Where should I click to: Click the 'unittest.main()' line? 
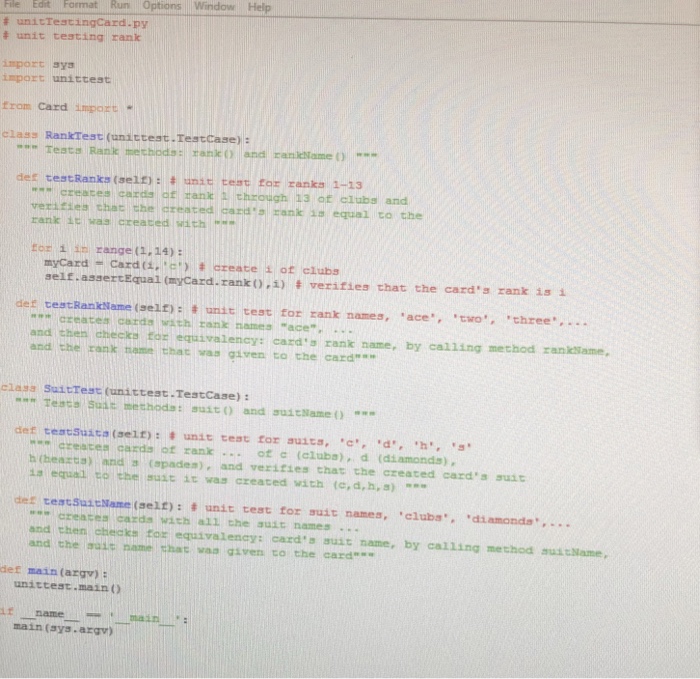click(67, 586)
